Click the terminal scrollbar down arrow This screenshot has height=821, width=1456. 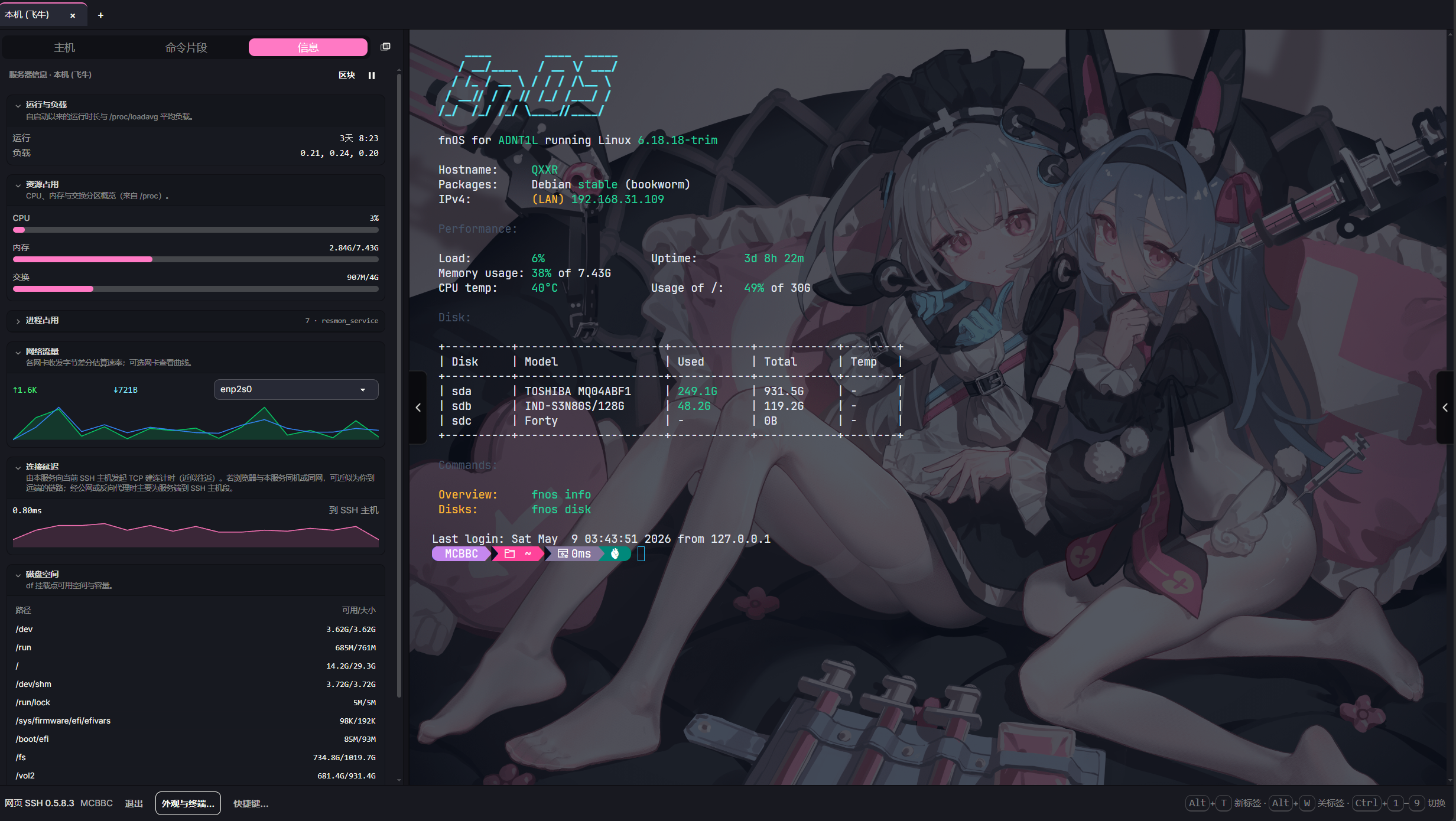pyautogui.click(x=1450, y=780)
